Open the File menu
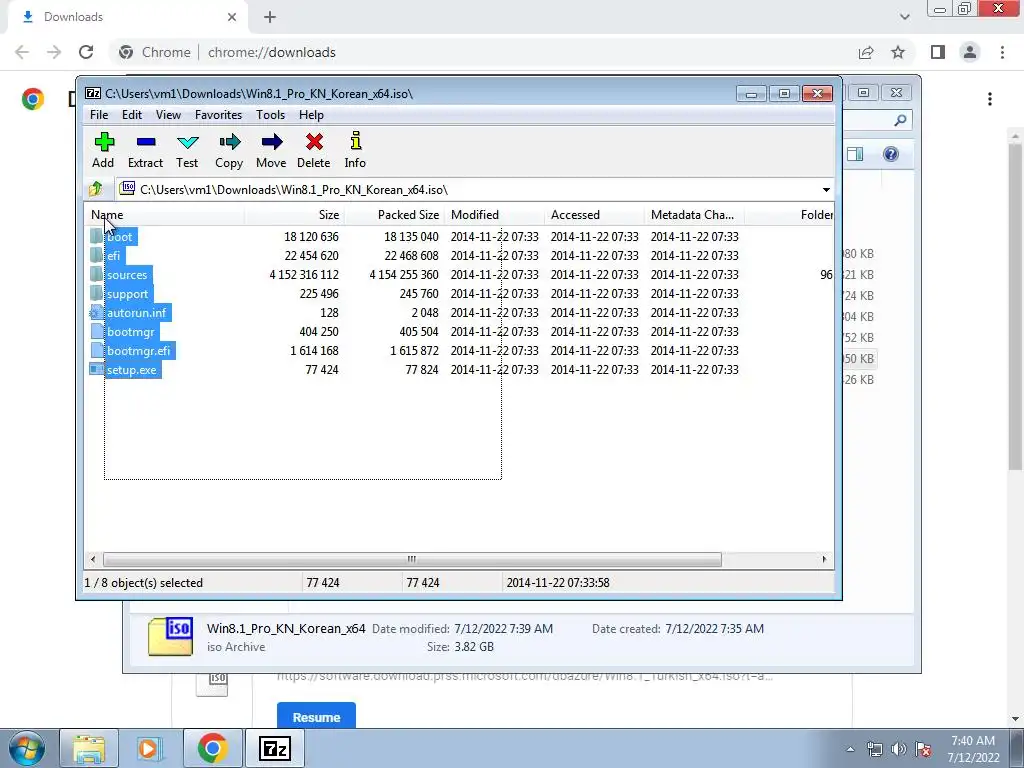1024x768 pixels. pyautogui.click(x=99, y=115)
